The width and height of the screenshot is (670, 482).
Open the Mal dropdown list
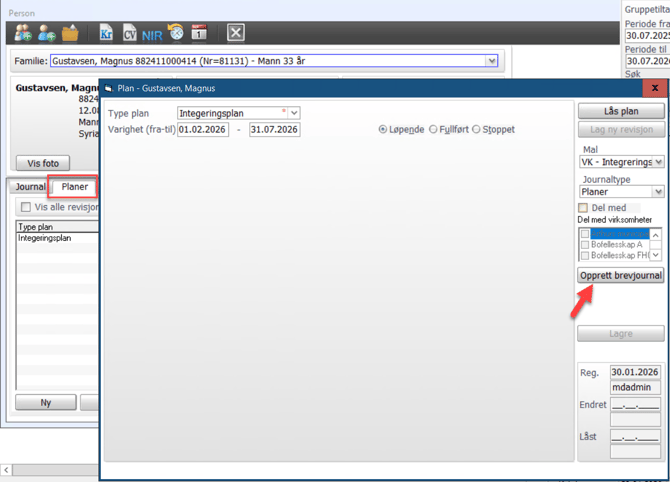point(657,162)
